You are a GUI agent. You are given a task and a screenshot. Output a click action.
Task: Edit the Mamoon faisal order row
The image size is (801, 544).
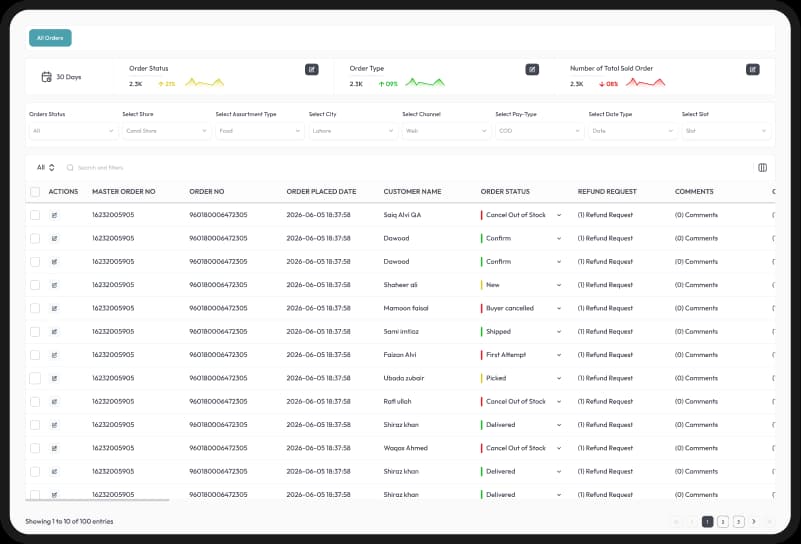click(54, 309)
